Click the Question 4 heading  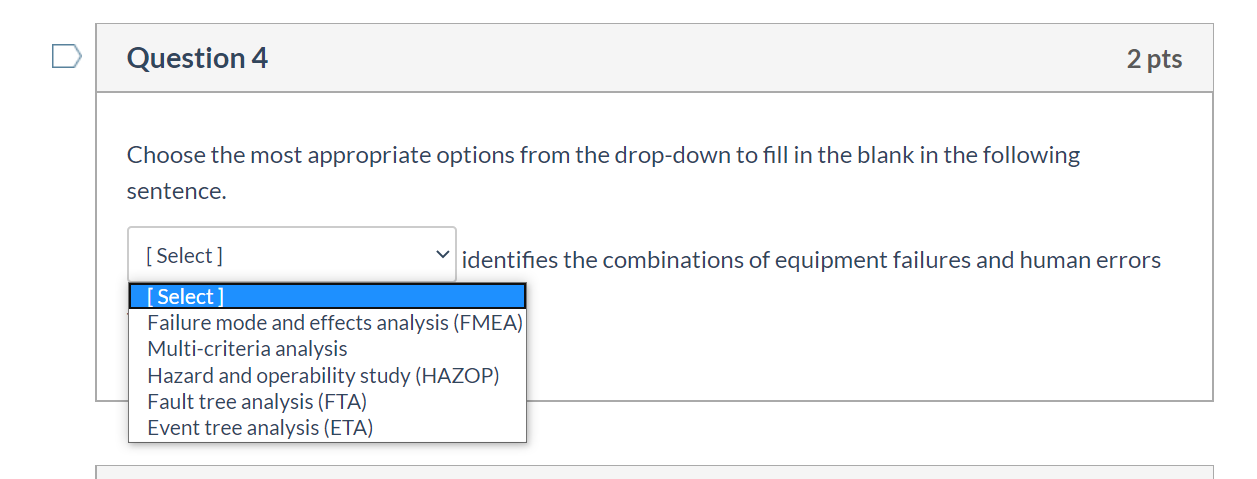coord(197,58)
